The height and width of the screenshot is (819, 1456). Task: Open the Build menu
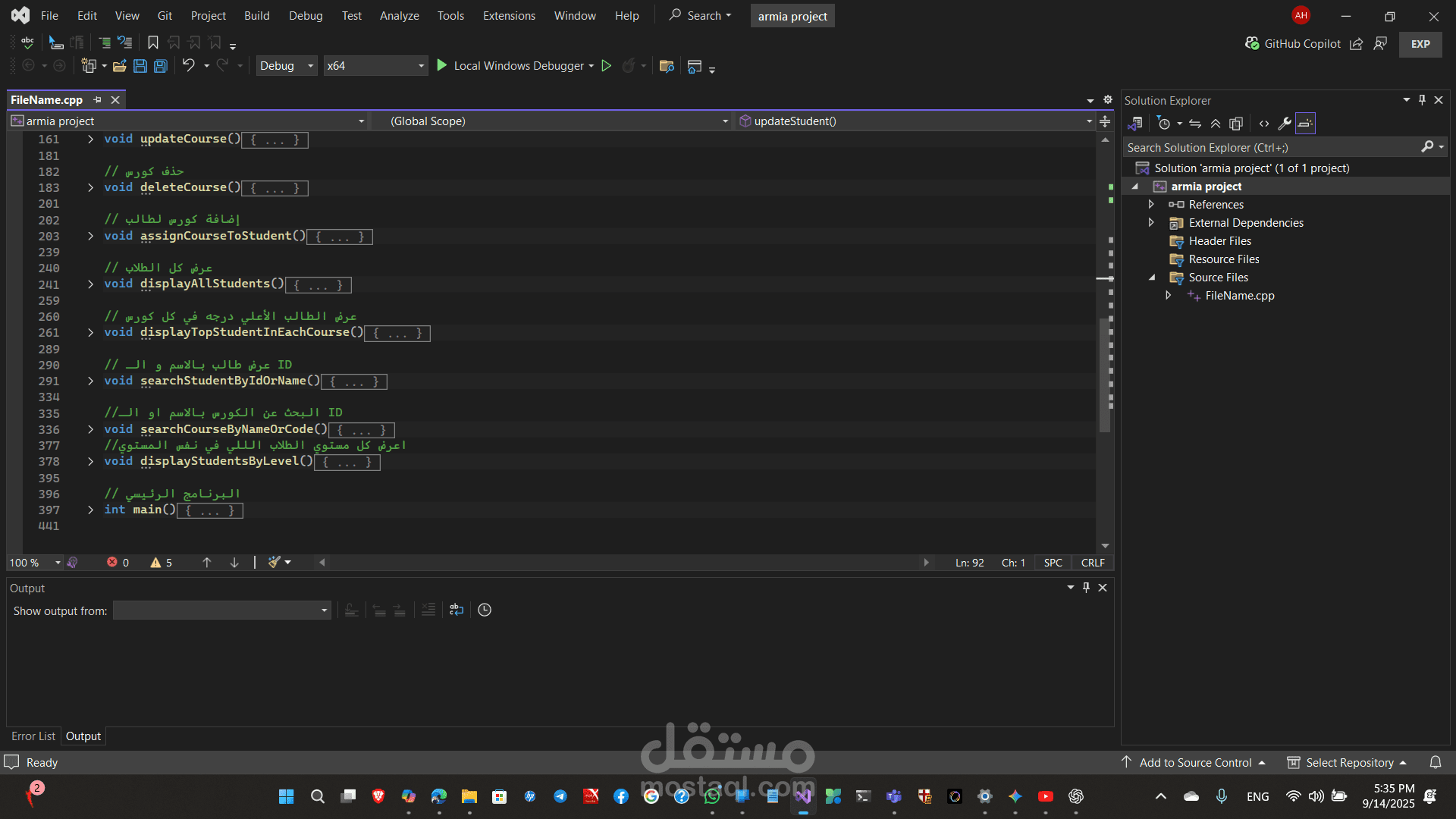[256, 15]
